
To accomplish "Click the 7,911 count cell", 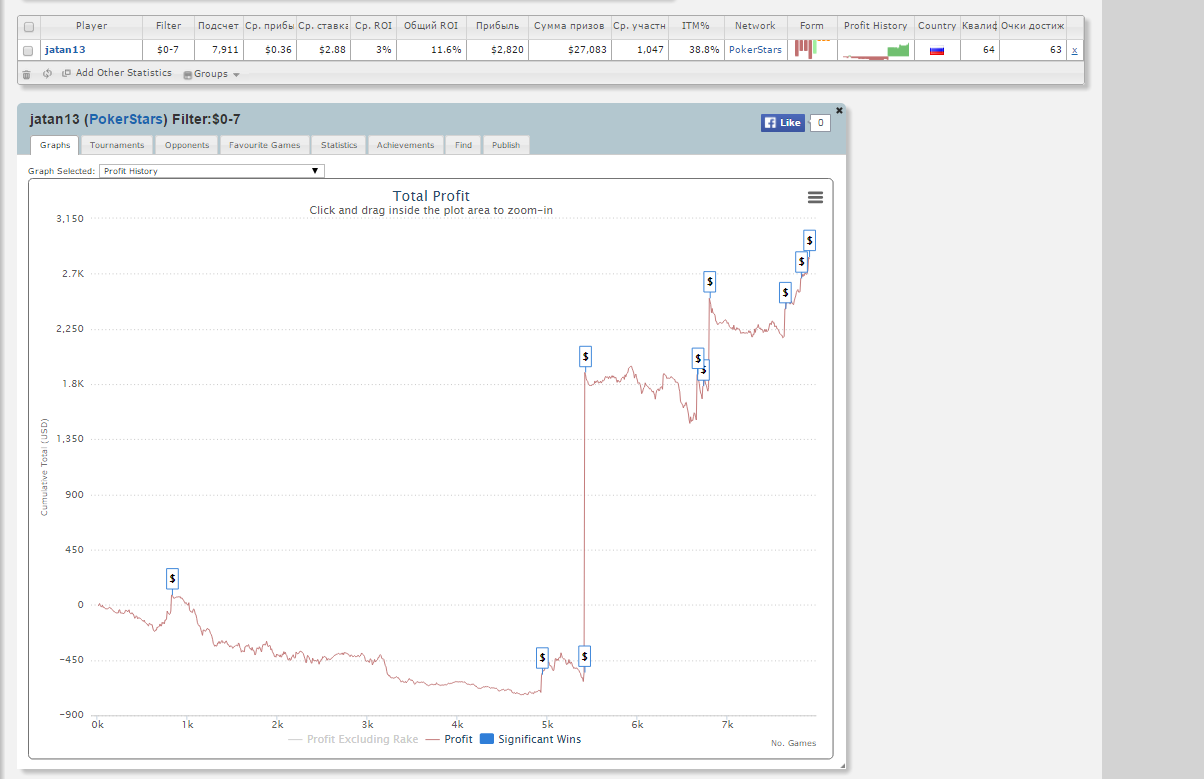I will [218, 50].
